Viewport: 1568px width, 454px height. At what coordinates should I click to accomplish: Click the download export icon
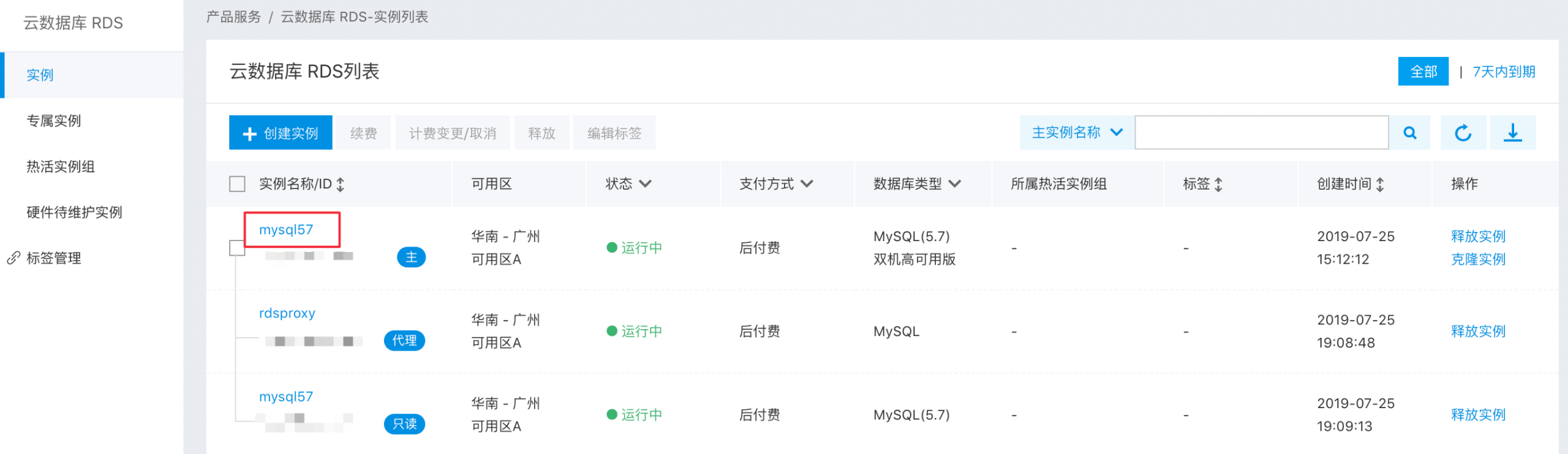pyautogui.click(x=1512, y=133)
